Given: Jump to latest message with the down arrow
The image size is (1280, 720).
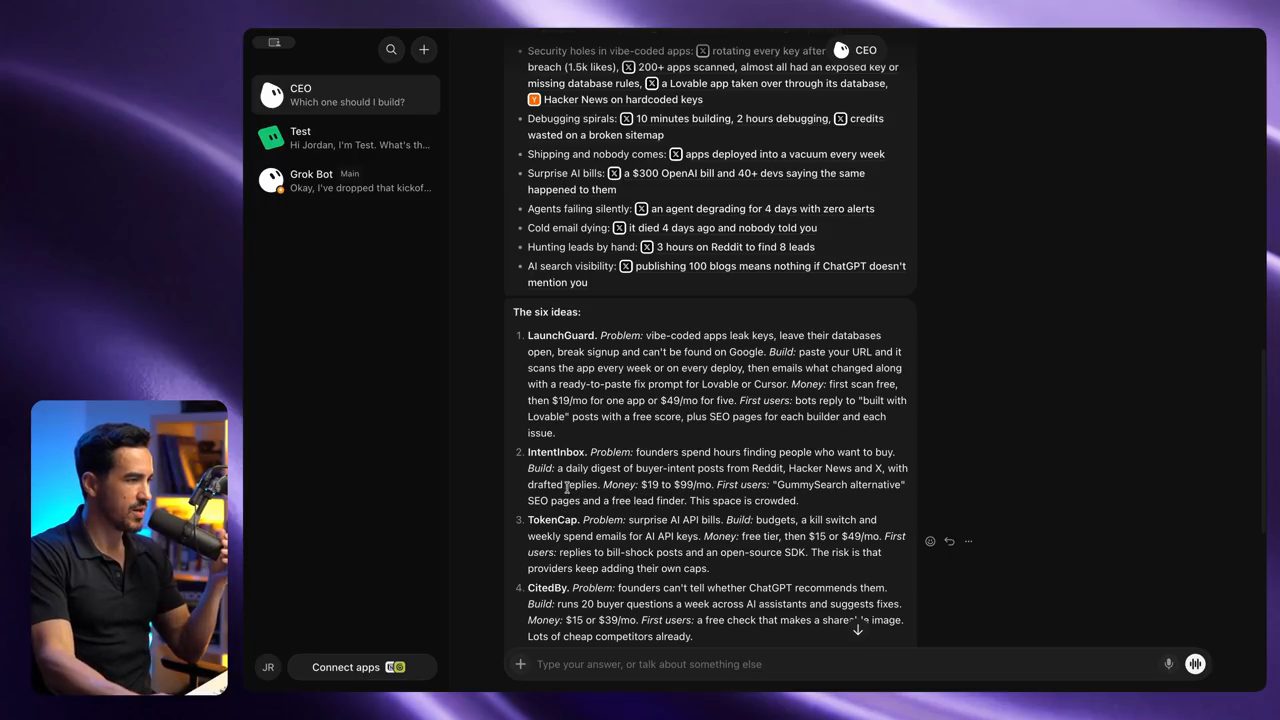Looking at the screenshot, I should tap(857, 629).
